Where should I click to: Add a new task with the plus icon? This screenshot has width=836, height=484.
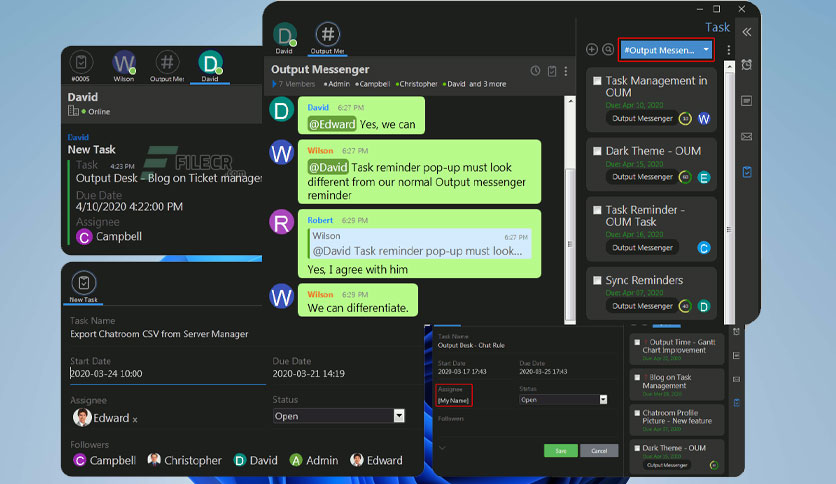[x=592, y=50]
